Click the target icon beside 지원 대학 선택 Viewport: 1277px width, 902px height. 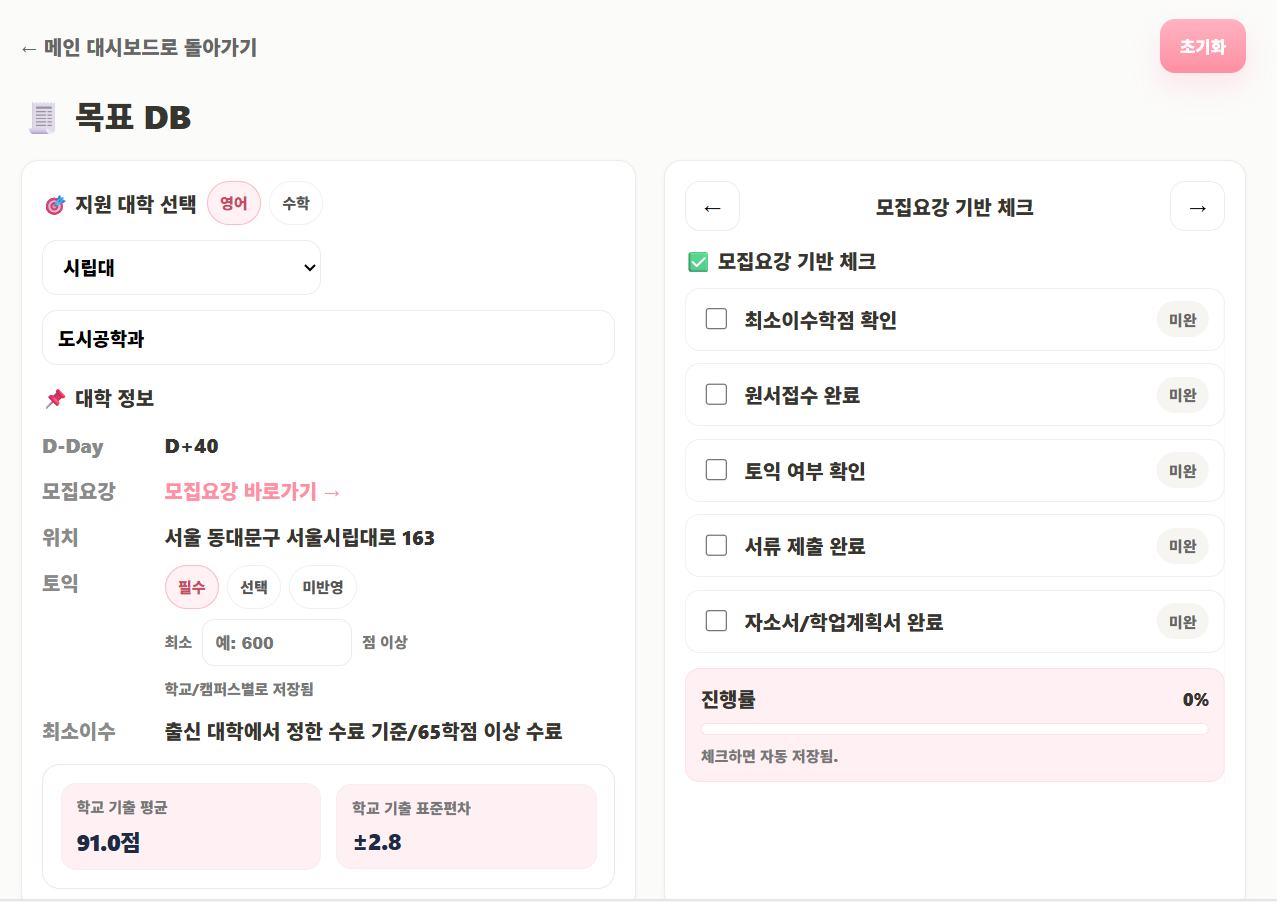(55, 205)
